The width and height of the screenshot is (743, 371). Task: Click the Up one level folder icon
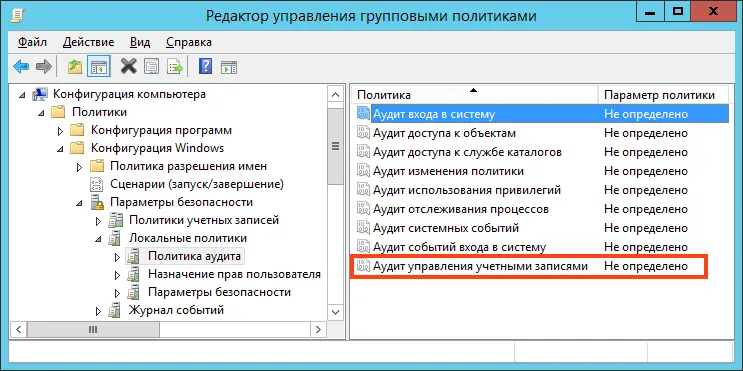click(x=74, y=67)
